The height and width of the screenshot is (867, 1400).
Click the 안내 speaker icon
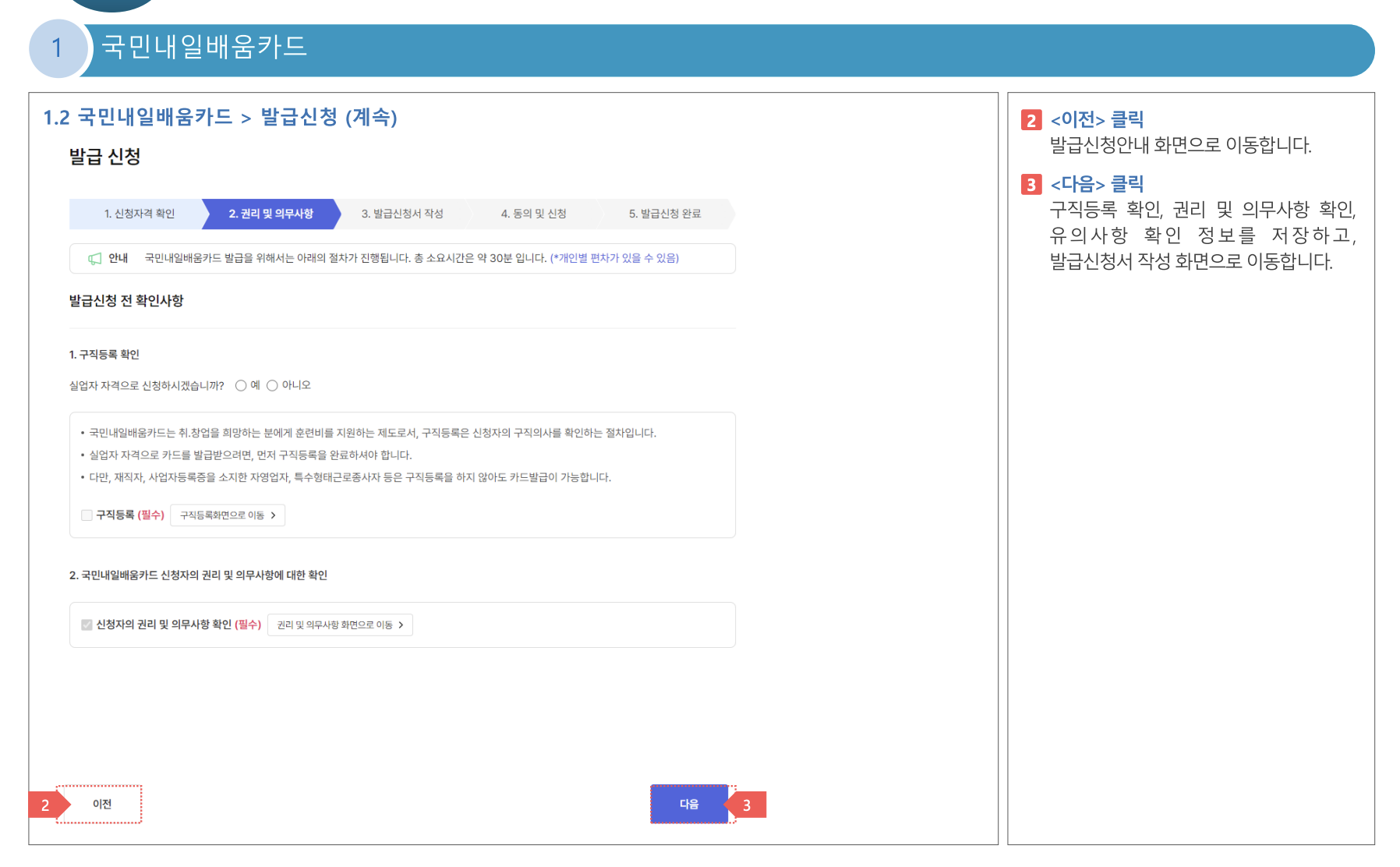pyautogui.click(x=95, y=258)
